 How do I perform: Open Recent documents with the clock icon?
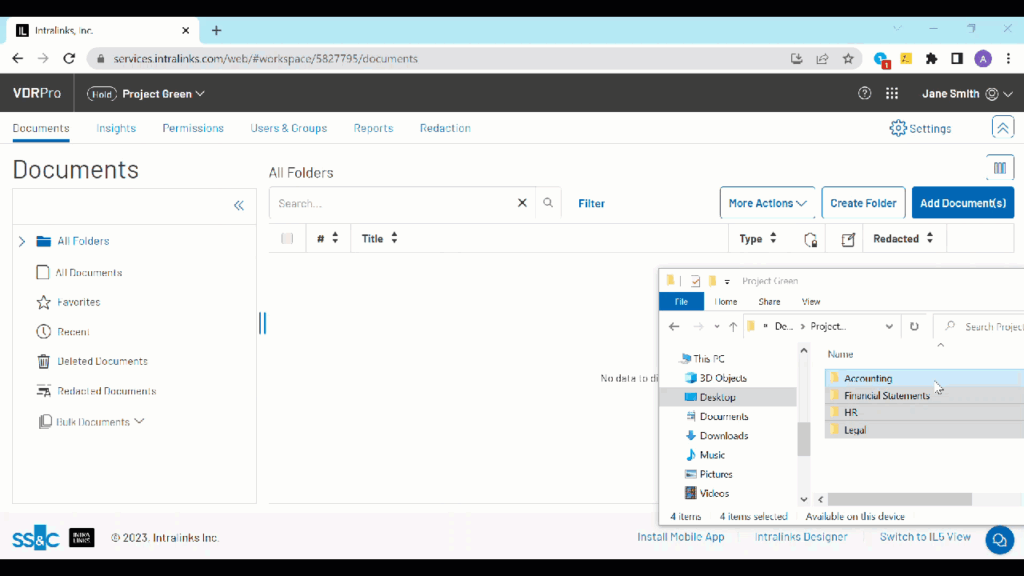click(x=42, y=331)
